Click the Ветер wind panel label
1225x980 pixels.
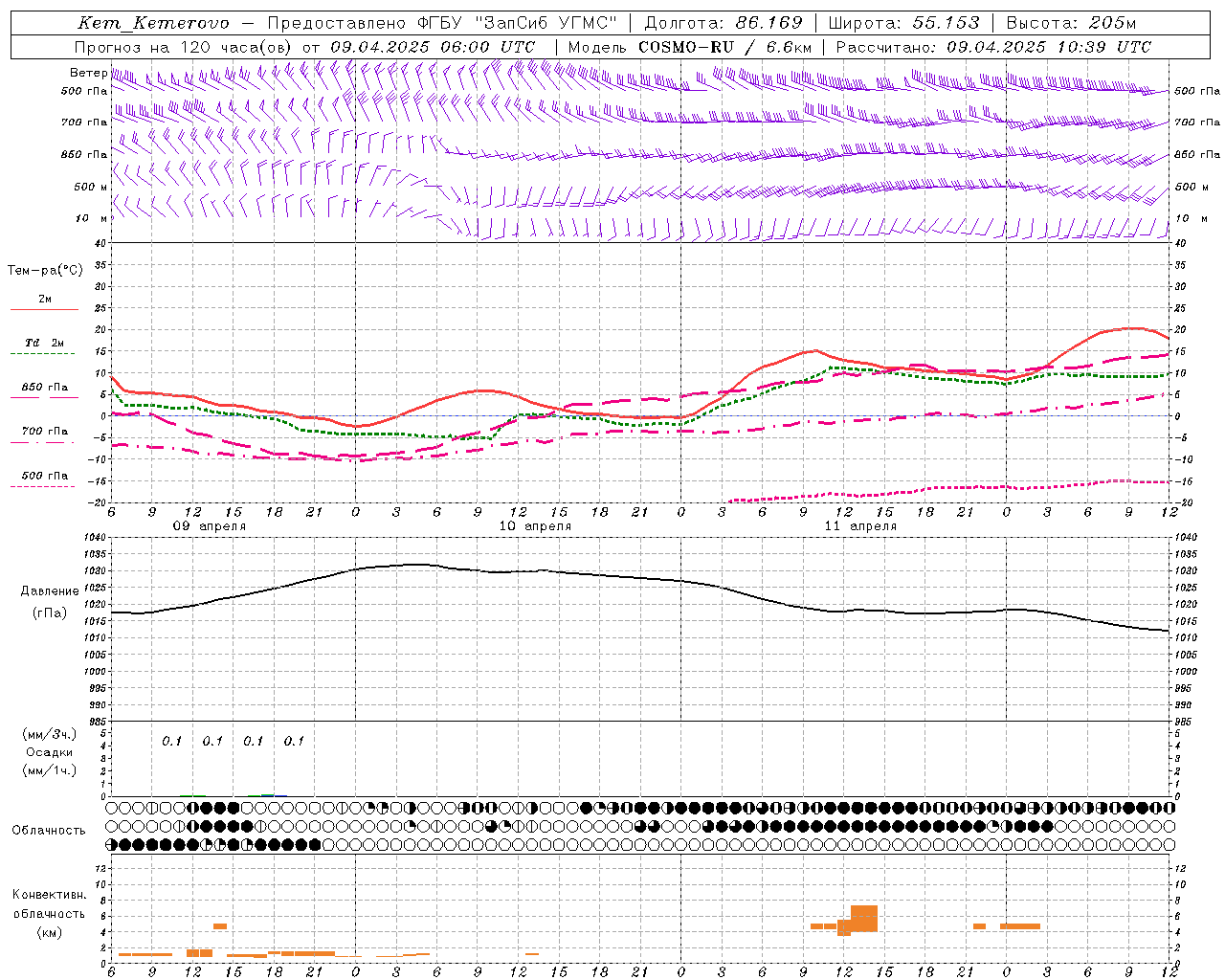pyautogui.click(x=88, y=73)
